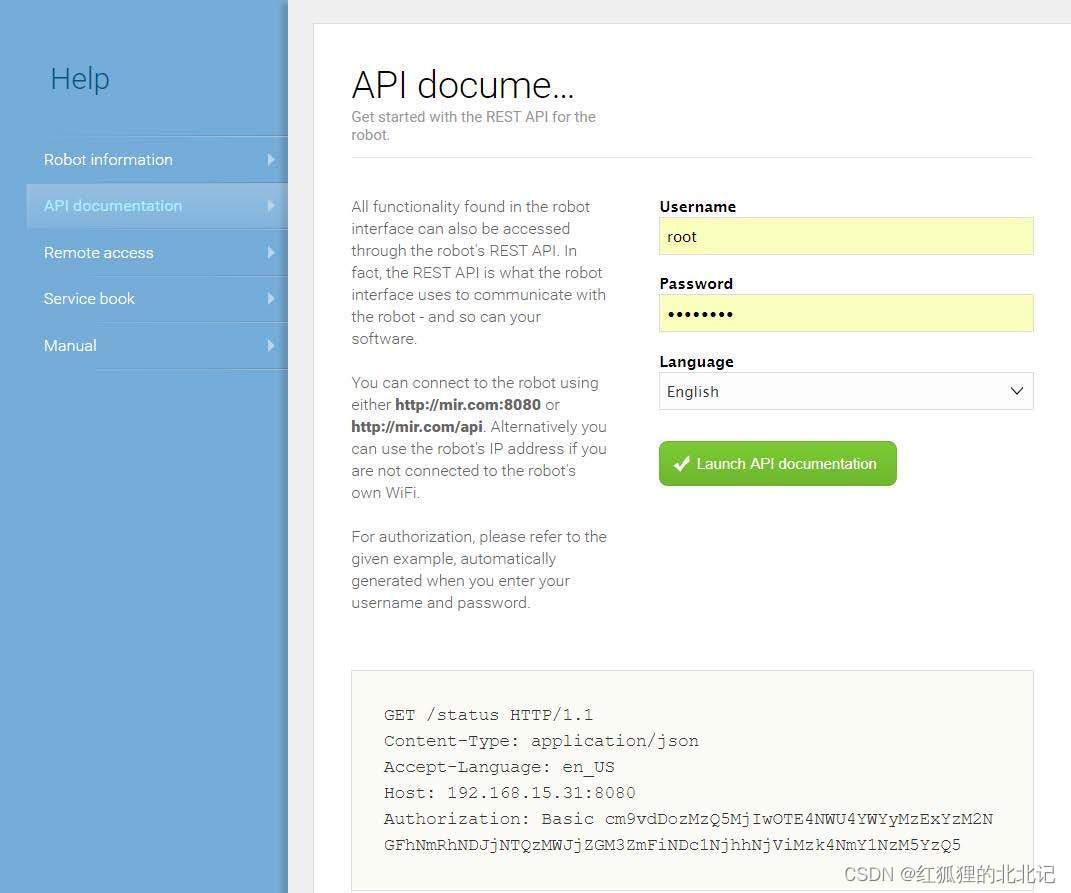Viewport: 1071px width, 893px height.
Task: Click bold http://mir.com:8080 text
Action: pyautogui.click(x=468, y=405)
